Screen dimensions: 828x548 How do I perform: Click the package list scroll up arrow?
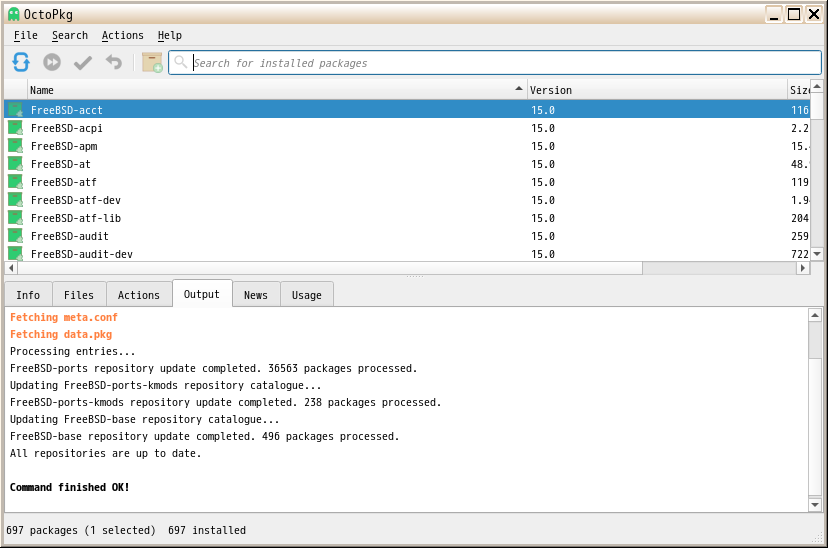(x=817, y=86)
